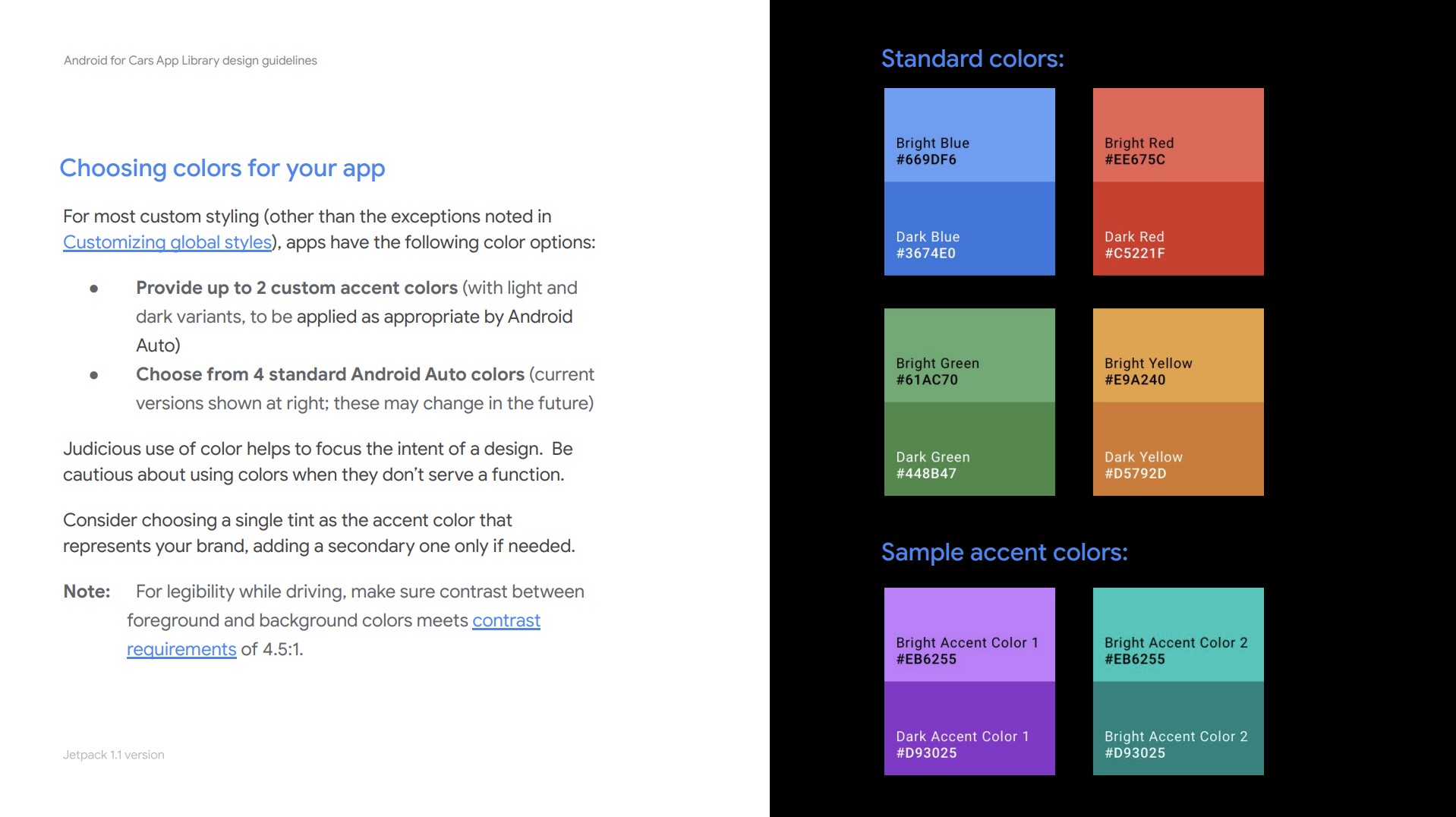Click the 'Sample accent colors:' heading
1456x817 pixels.
point(1004,552)
